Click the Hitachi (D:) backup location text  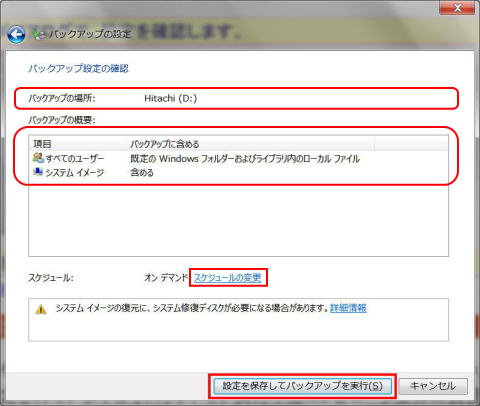tap(170, 98)
